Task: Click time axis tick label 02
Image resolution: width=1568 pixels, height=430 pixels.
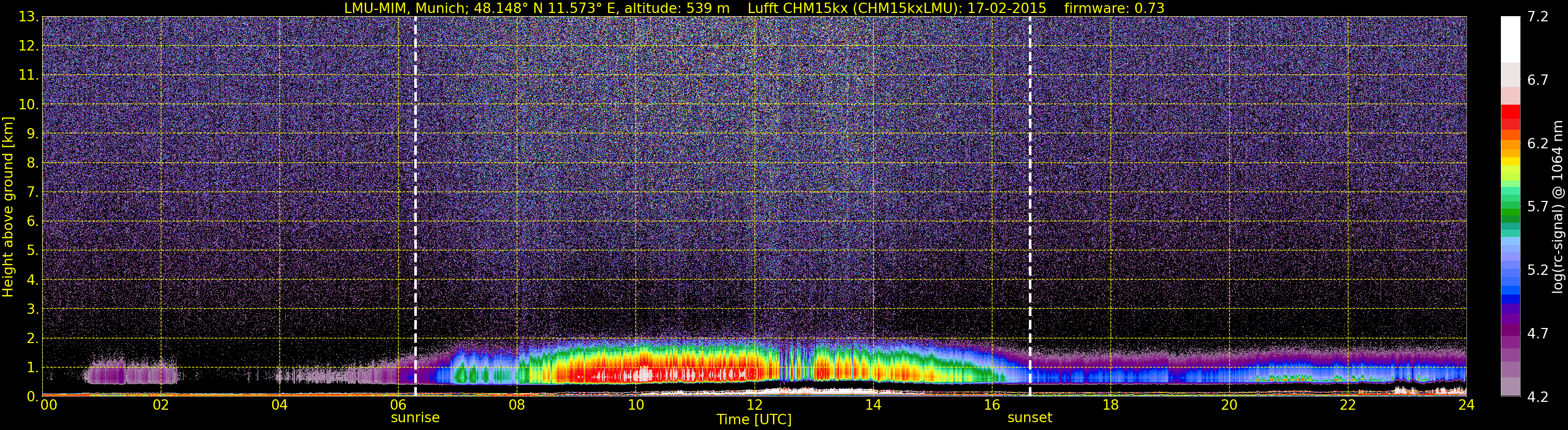Action: 161,405
